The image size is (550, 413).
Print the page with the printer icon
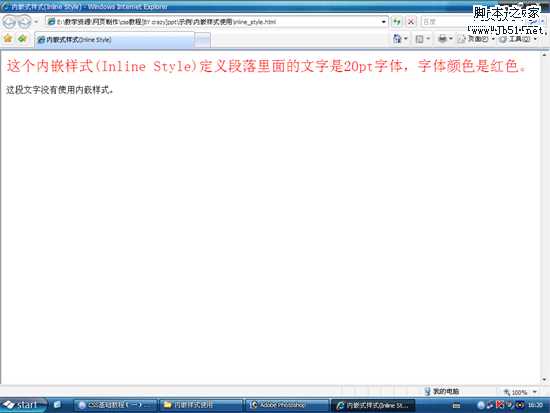tap(442, 39)
